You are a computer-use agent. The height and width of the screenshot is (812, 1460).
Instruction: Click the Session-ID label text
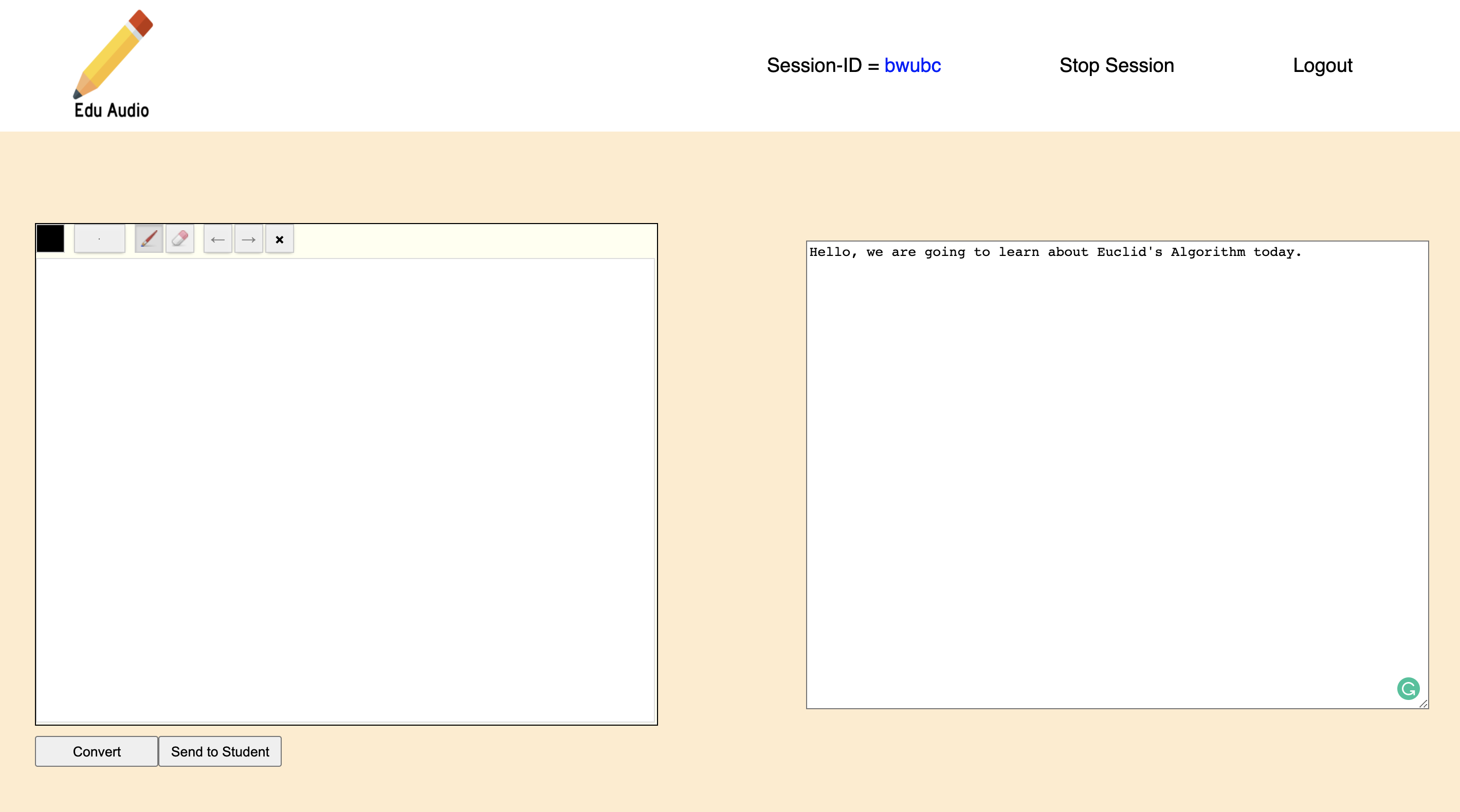click(814, 65)
